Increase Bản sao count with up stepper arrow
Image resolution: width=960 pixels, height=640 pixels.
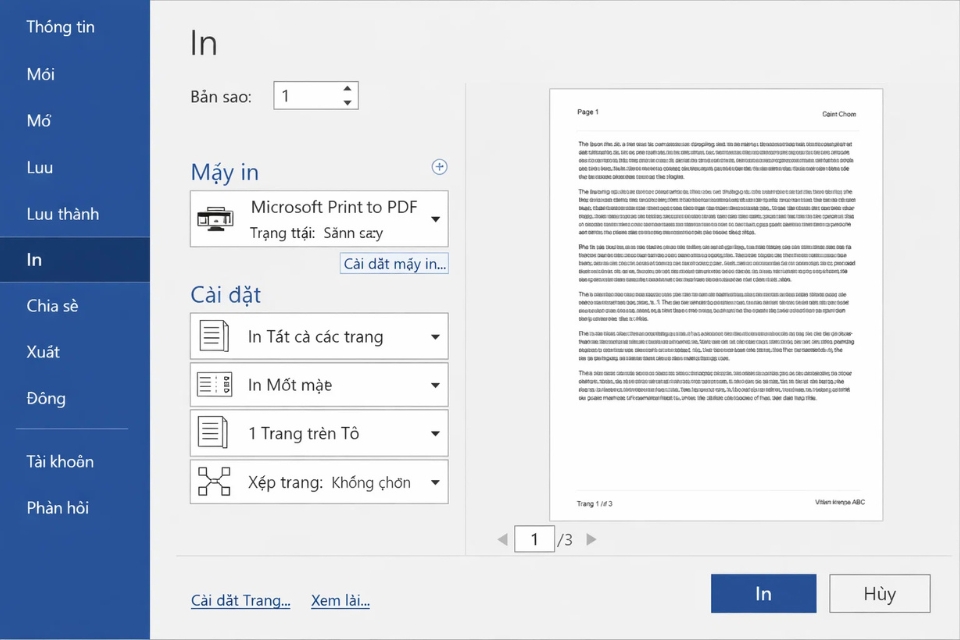347,89
